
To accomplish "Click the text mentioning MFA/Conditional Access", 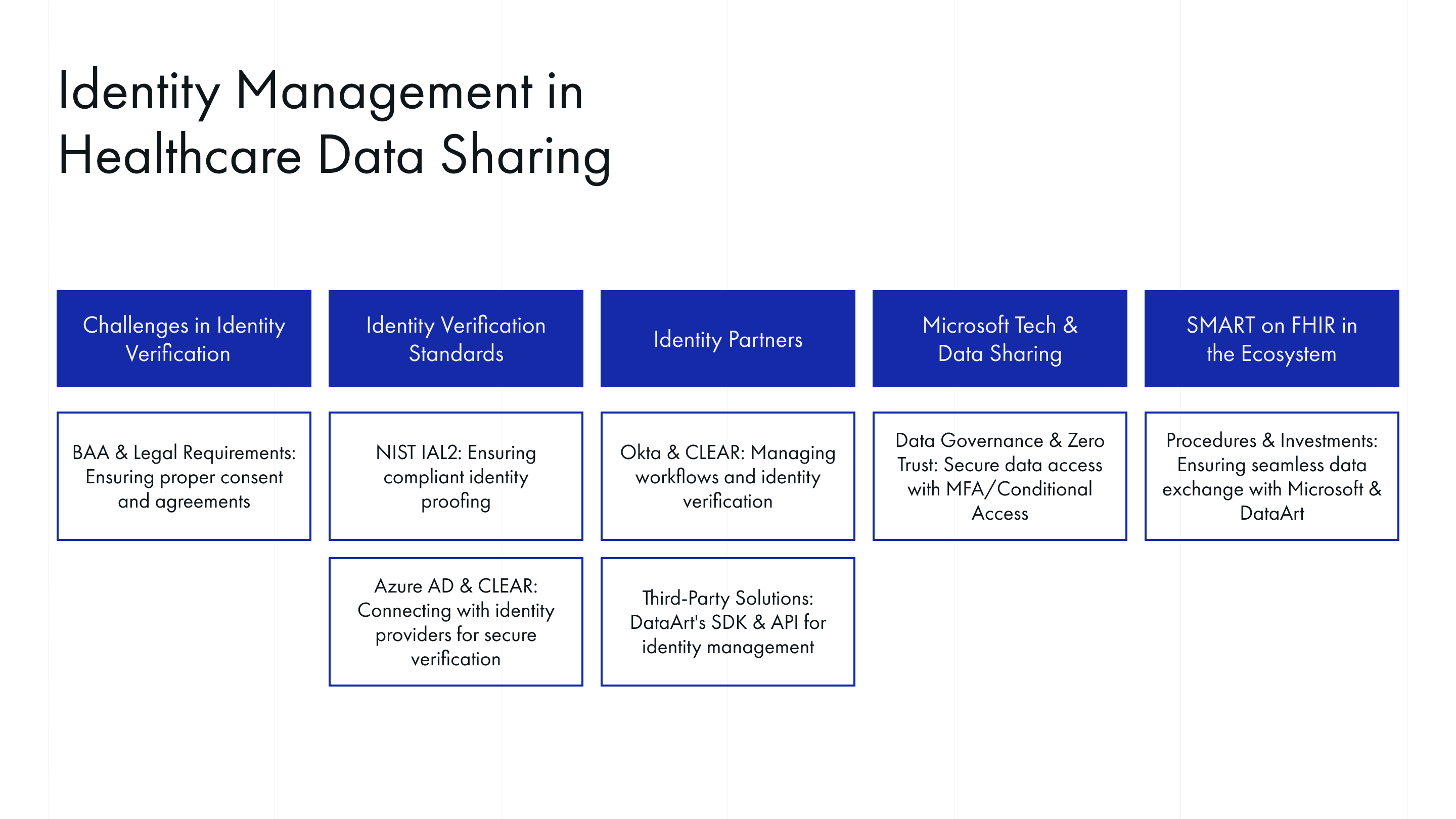I will tap(999, 502).
